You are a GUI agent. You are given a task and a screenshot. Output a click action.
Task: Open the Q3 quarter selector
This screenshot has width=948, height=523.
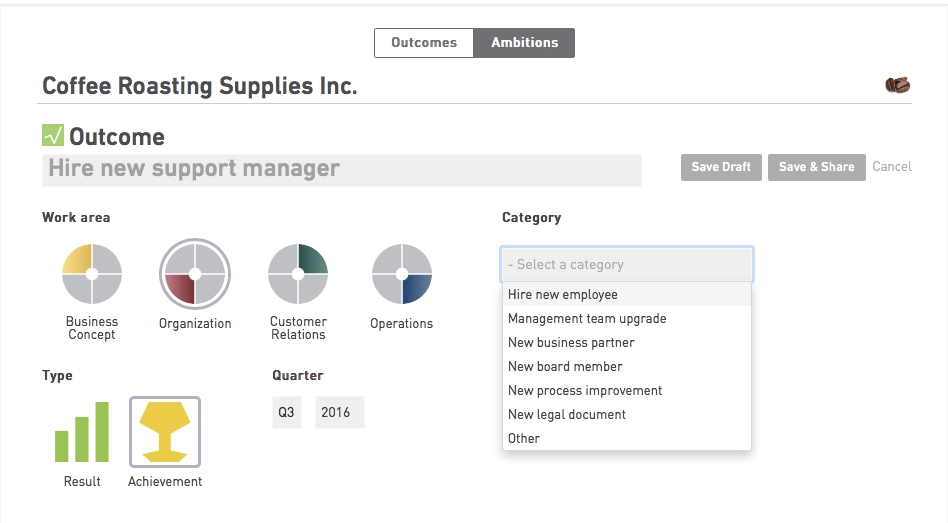(287, 412)
